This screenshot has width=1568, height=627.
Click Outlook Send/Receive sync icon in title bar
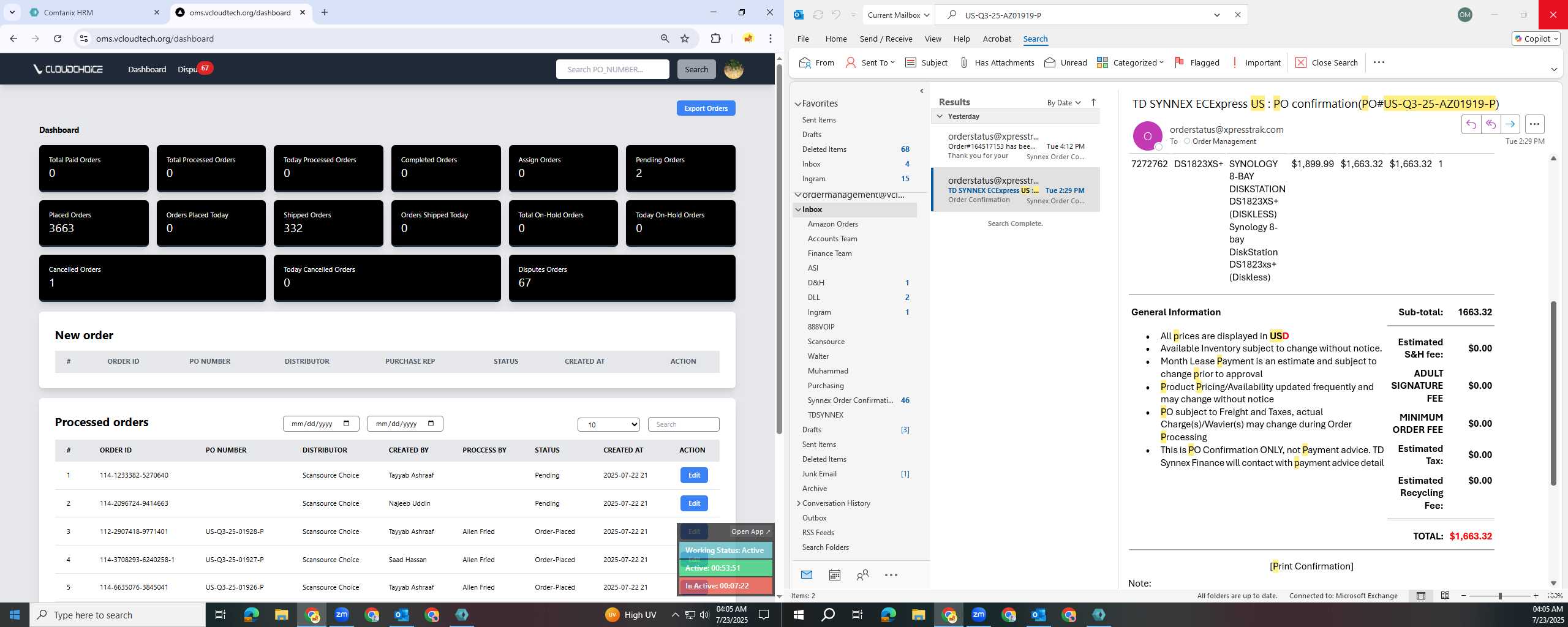pos(818,15)
